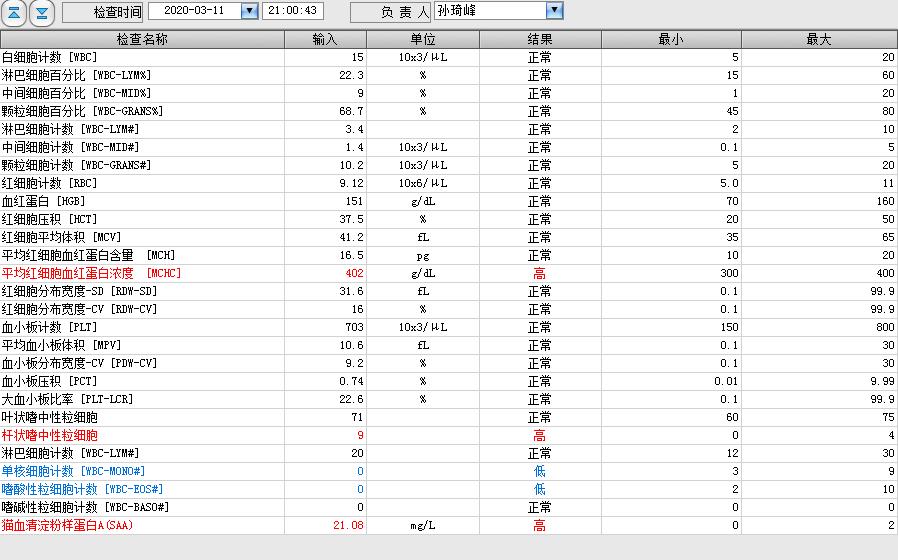Click the minimum value 300 for MCHC

729,273
